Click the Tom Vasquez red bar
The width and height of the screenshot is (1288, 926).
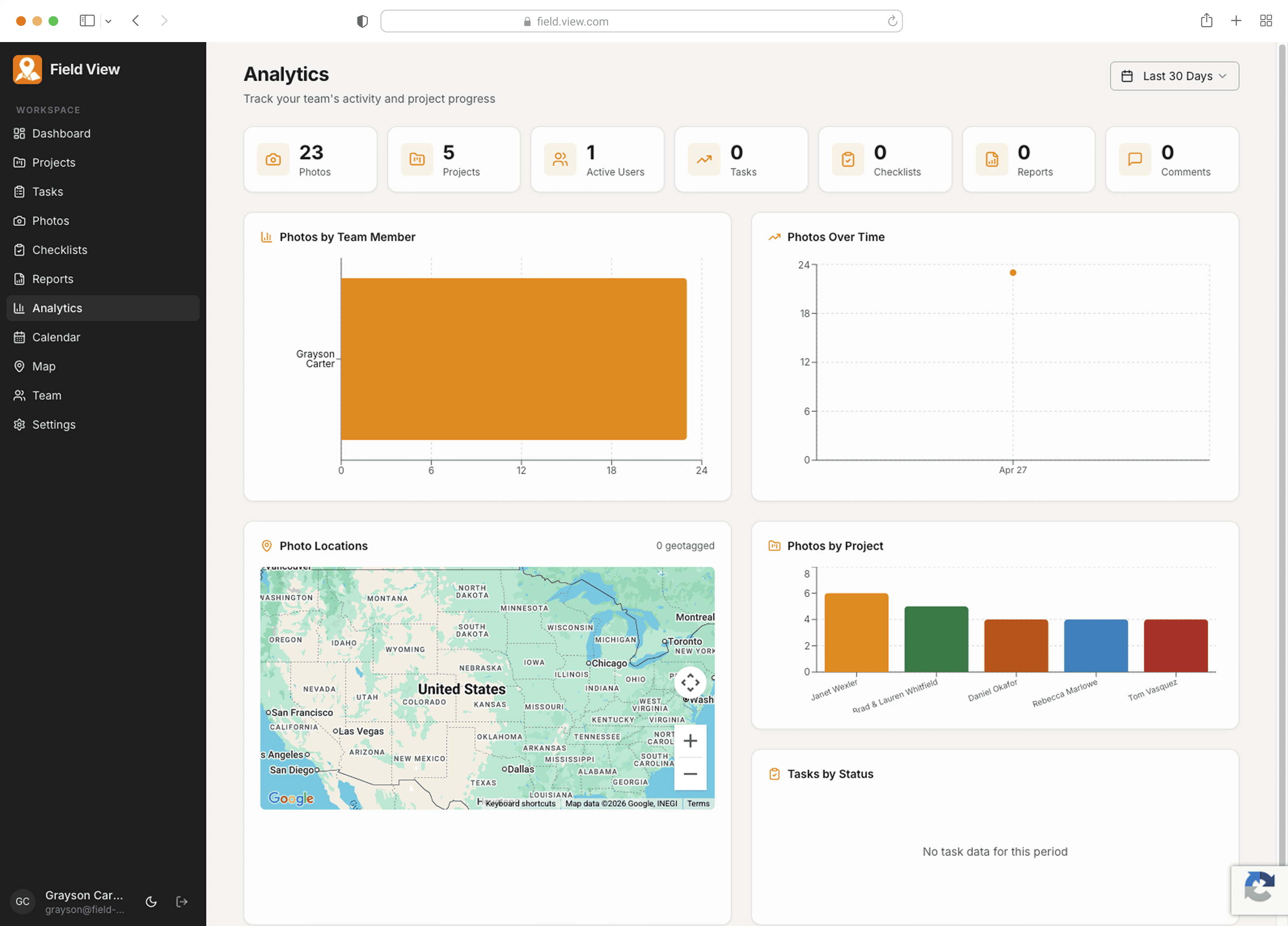[1176, 646]
